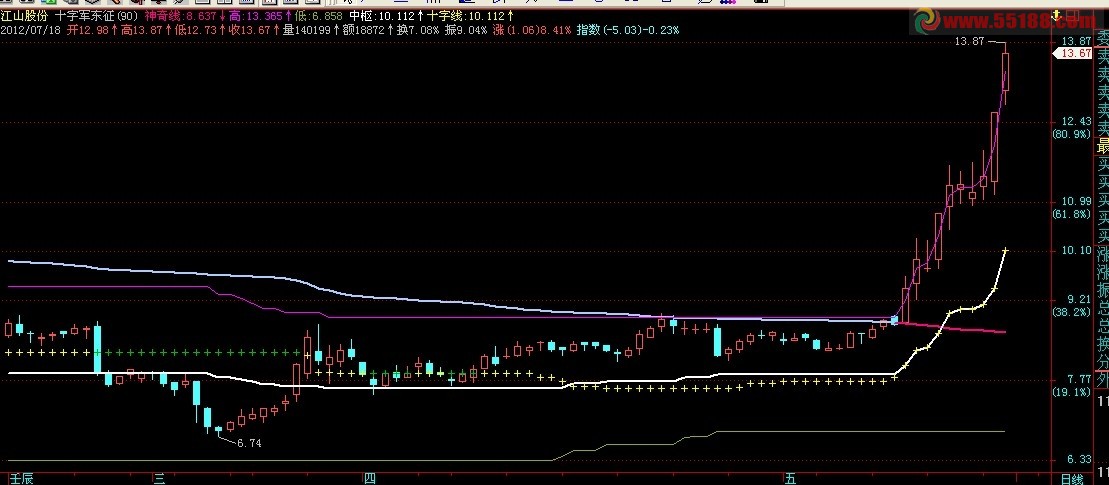This screenshot has width=1109, height=485.
Task: Click the turnover amount 额18872
Action: [x=364, y=30]
